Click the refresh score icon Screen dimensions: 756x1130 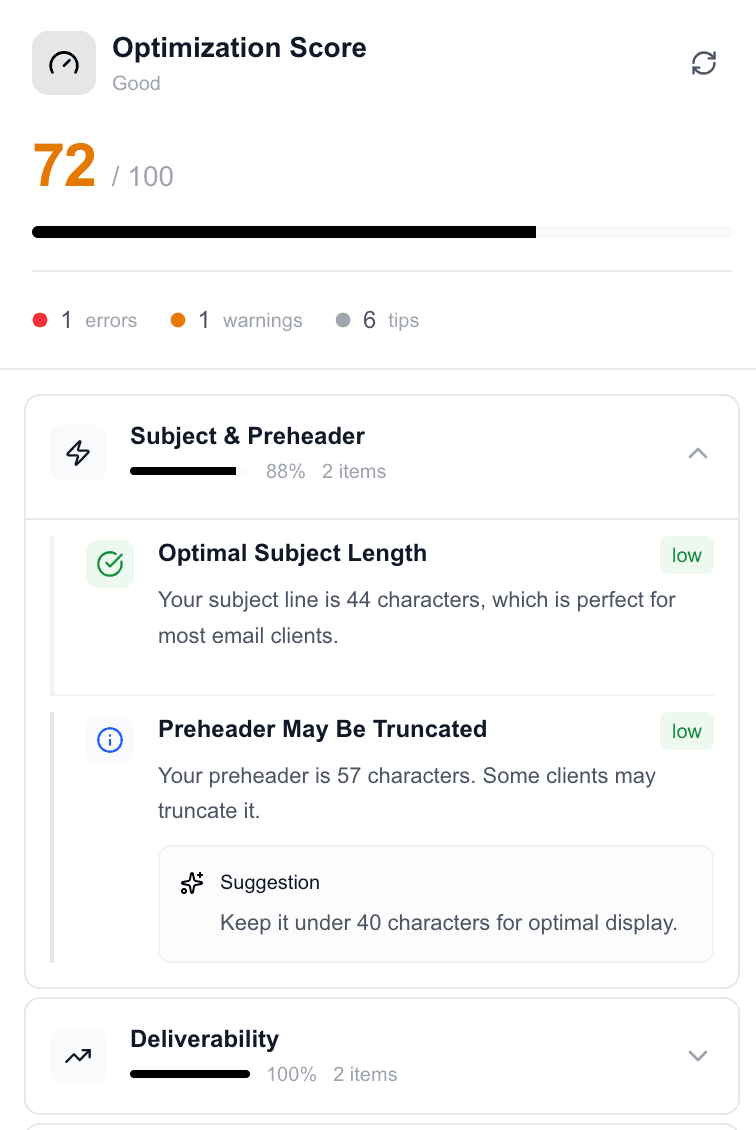(704, 62)
